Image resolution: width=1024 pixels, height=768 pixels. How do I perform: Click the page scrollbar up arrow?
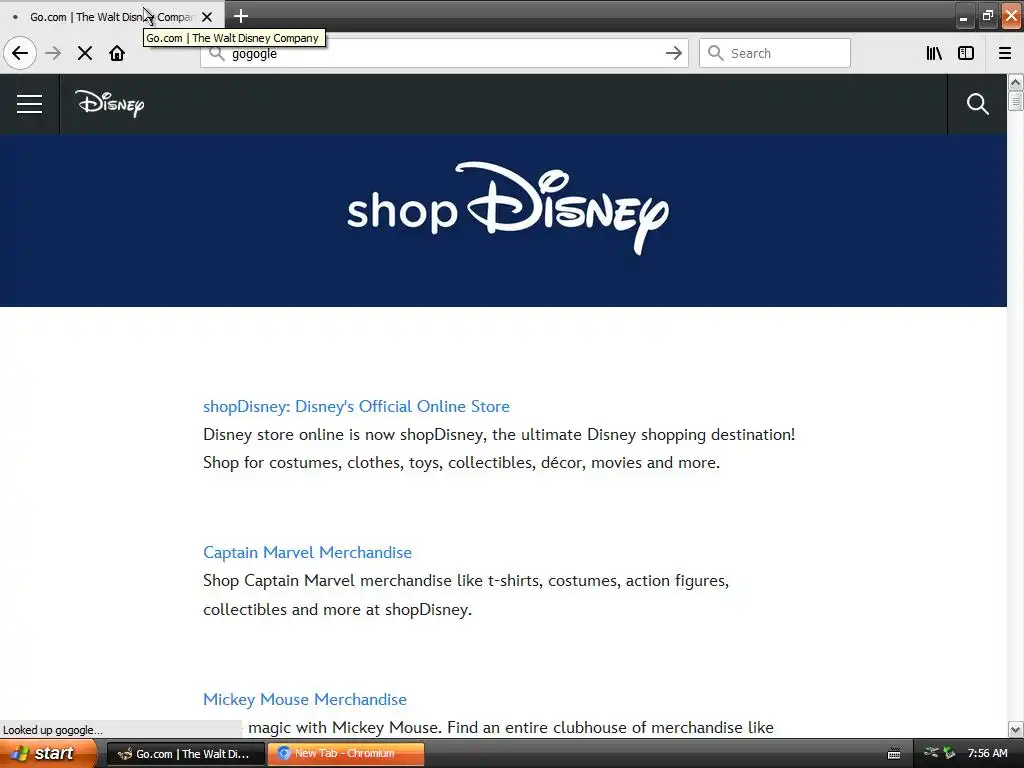pos(1015,82)
